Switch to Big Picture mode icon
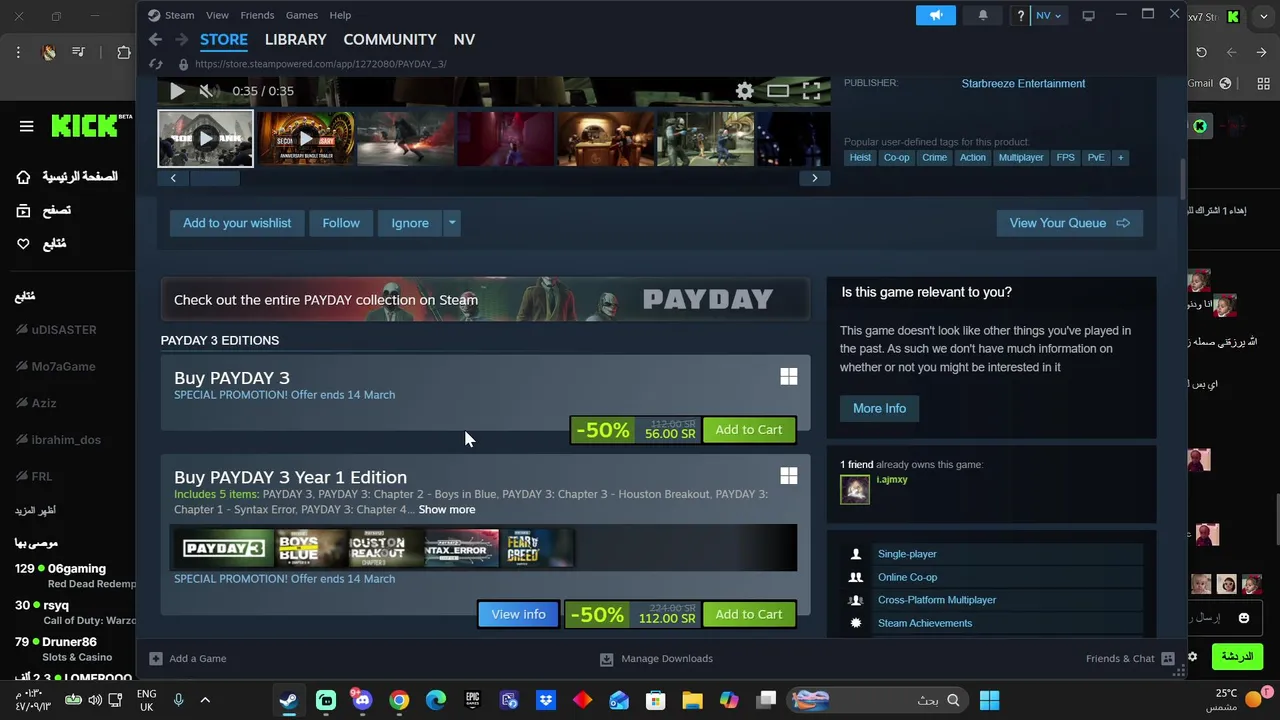 [x=1089, y=15]
